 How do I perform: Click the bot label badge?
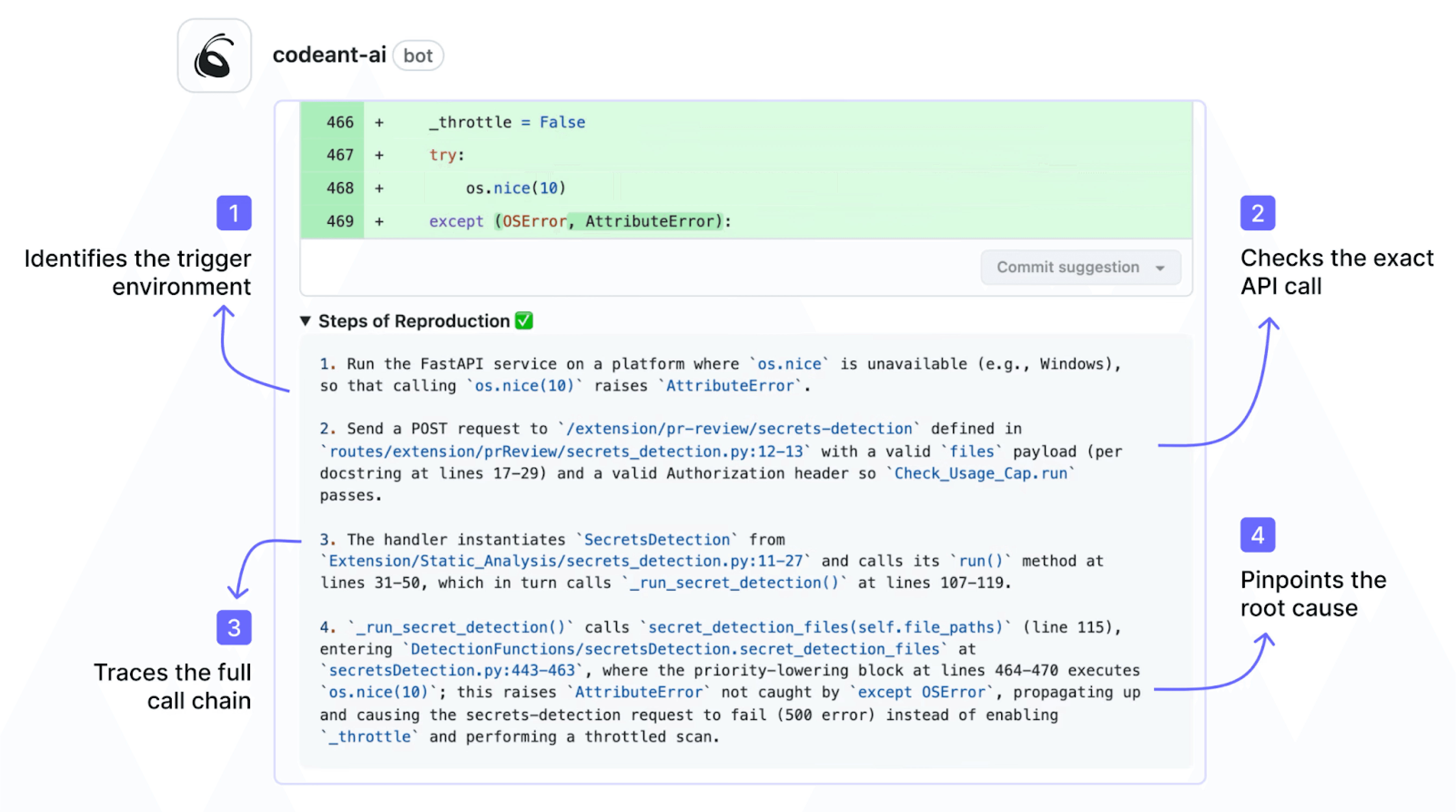[418, 55]
